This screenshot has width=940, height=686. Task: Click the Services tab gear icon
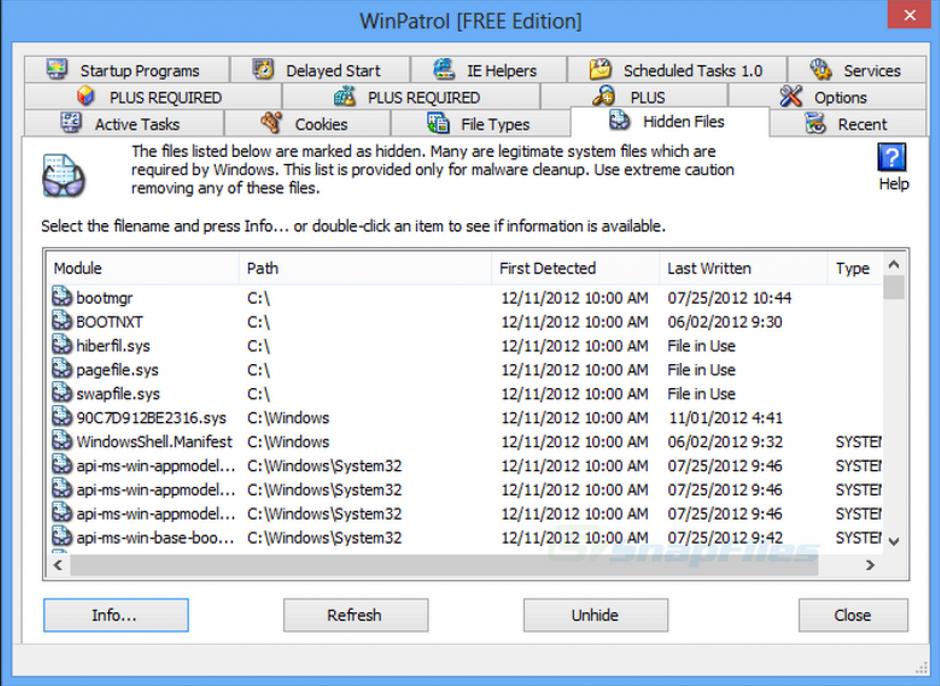(x=821, y=70)
